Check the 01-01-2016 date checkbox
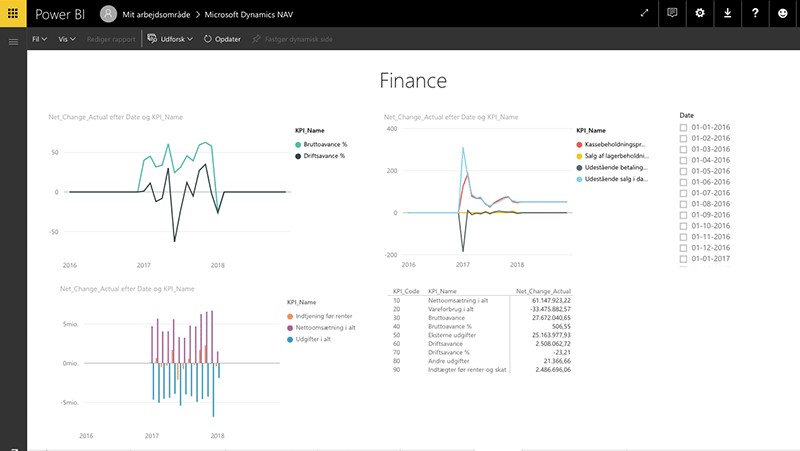Screen dimensions: 800x451 click(x=684, y=128)
